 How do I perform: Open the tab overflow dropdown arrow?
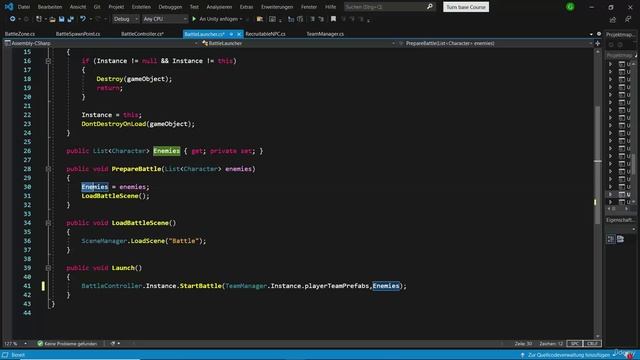click(x=591, y=34)
